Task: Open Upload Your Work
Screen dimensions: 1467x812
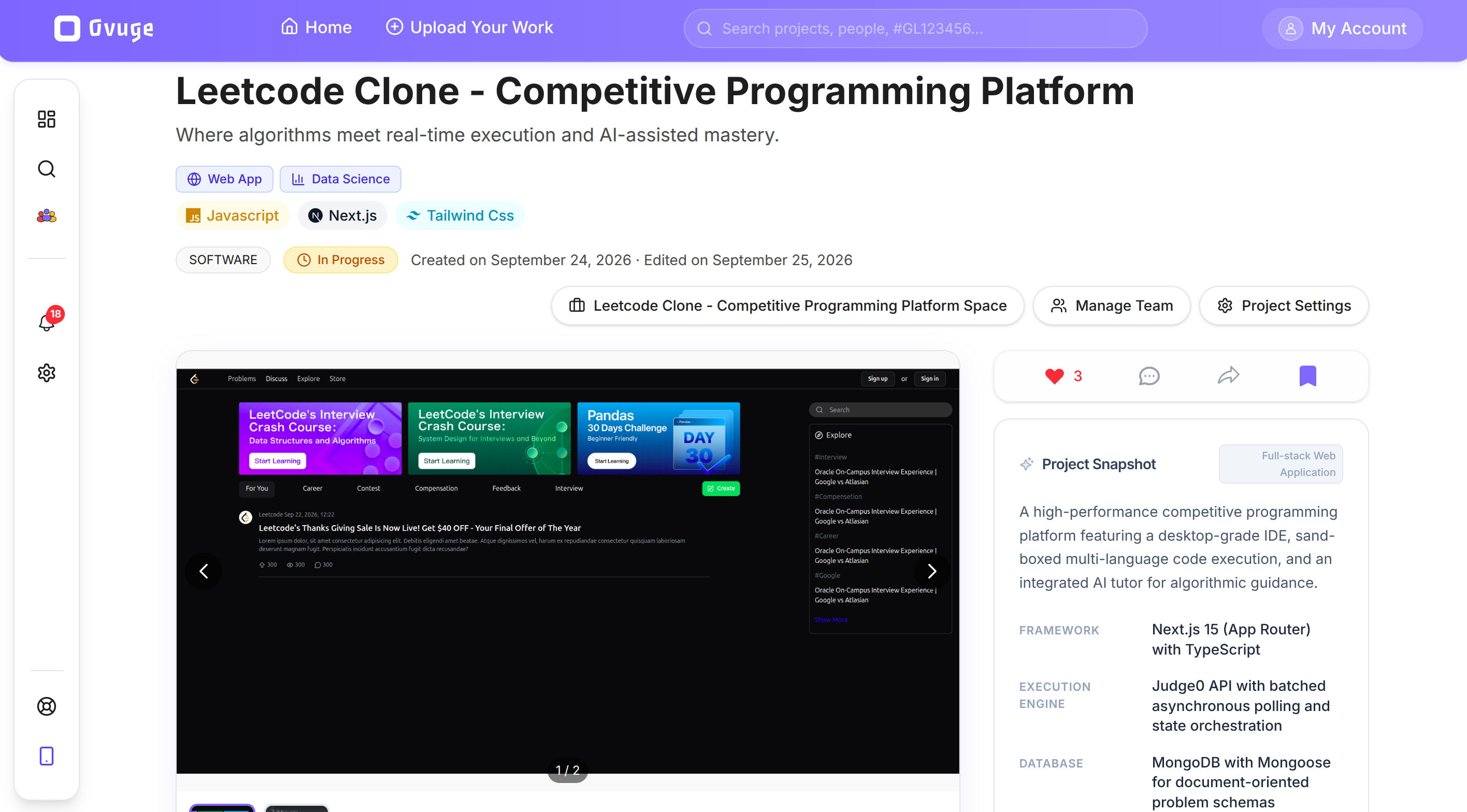Action: 469,27
